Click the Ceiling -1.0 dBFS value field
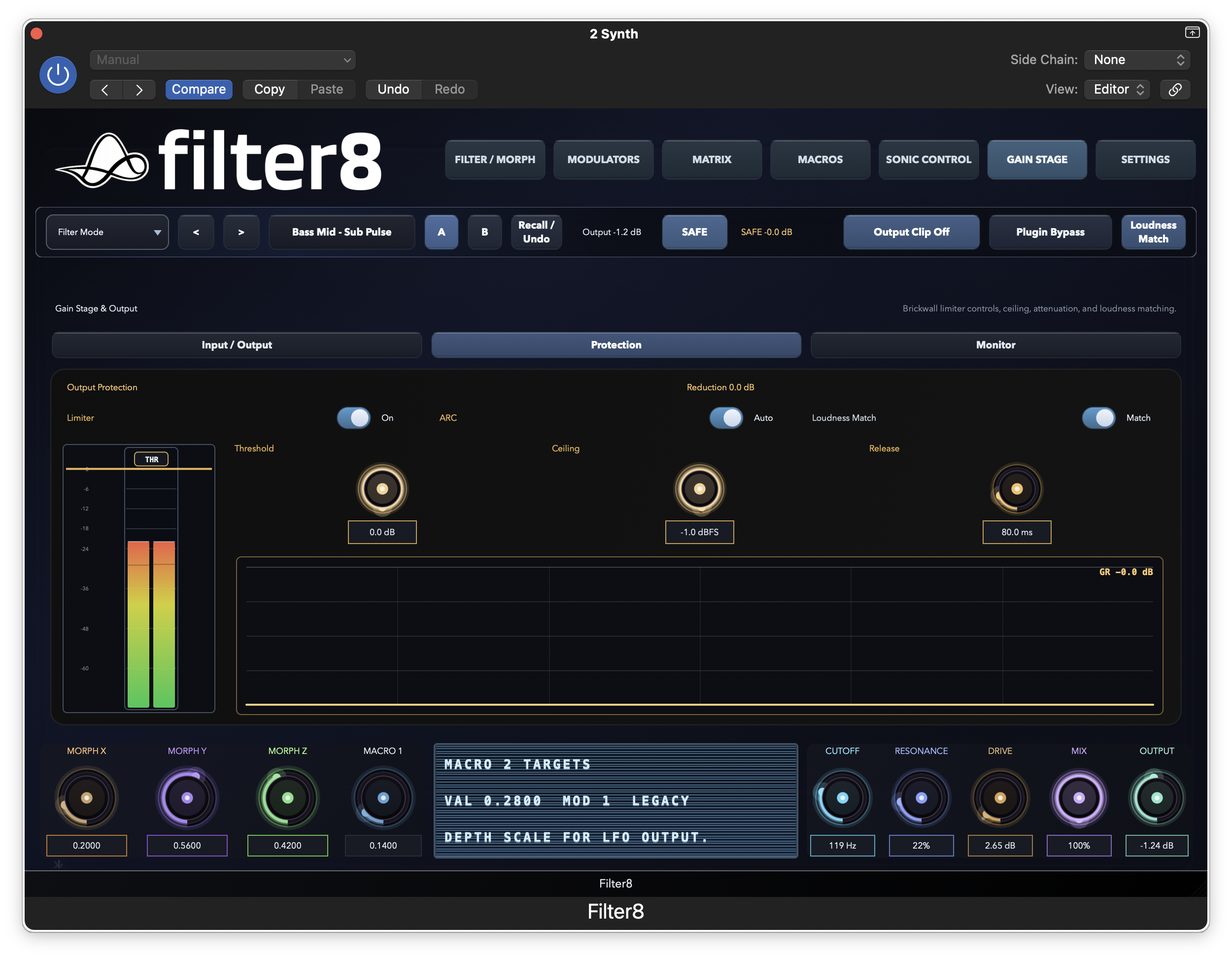Viewport: 1232px width, 959px height. (x=699, y=532)
